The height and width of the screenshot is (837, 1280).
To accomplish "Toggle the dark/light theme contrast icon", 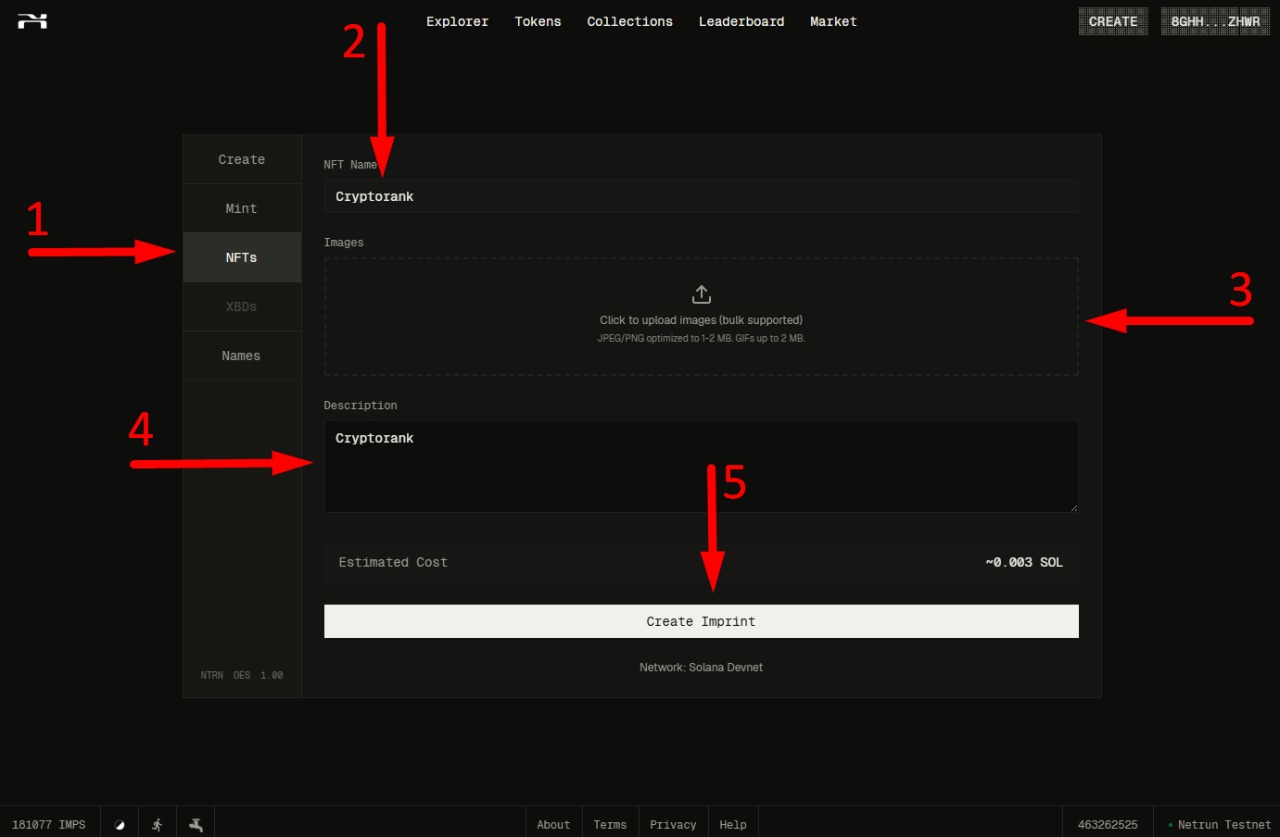I will (x=120, y=825).
